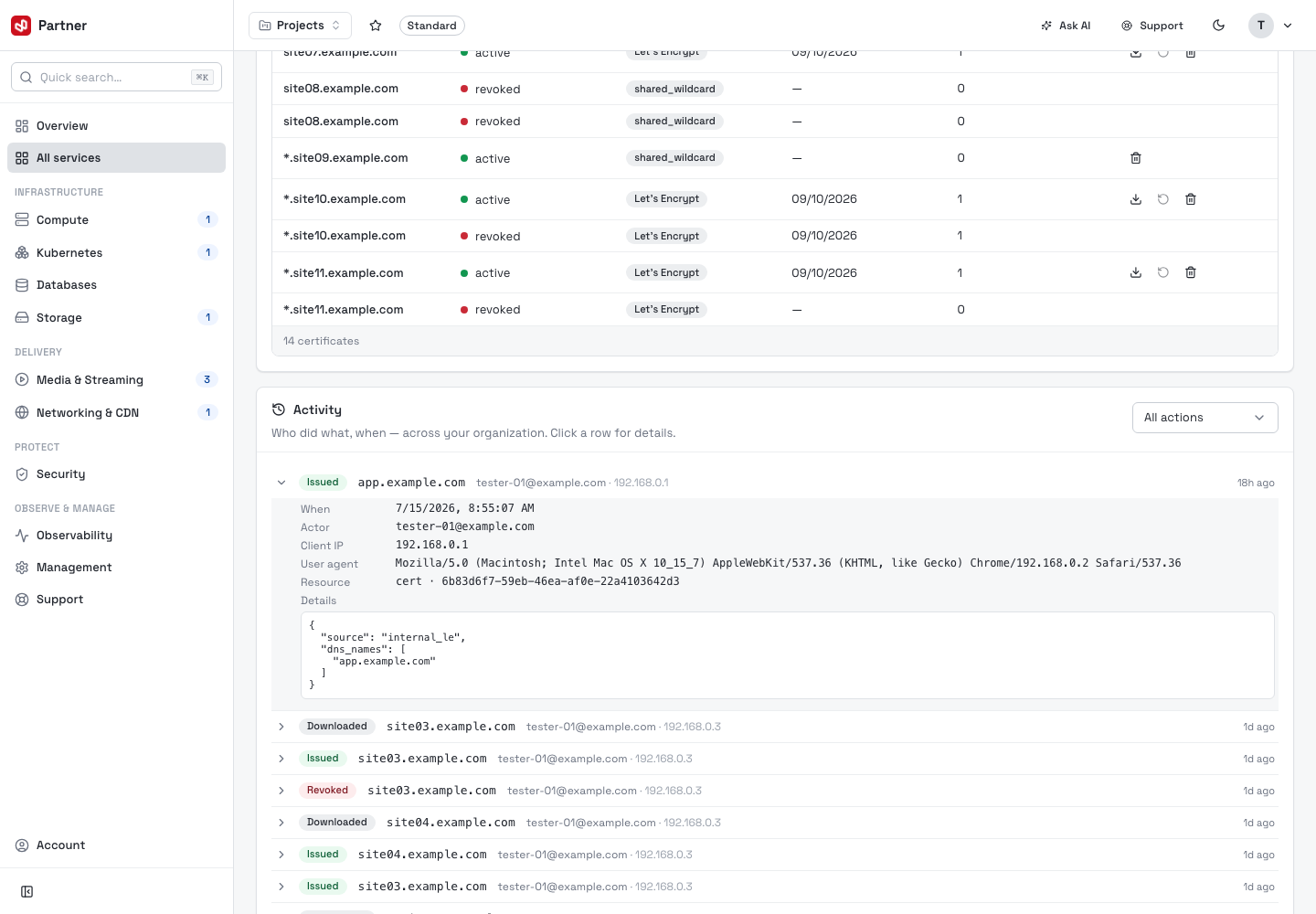
Task: Open Networking & CDN section
Action: 116,413
